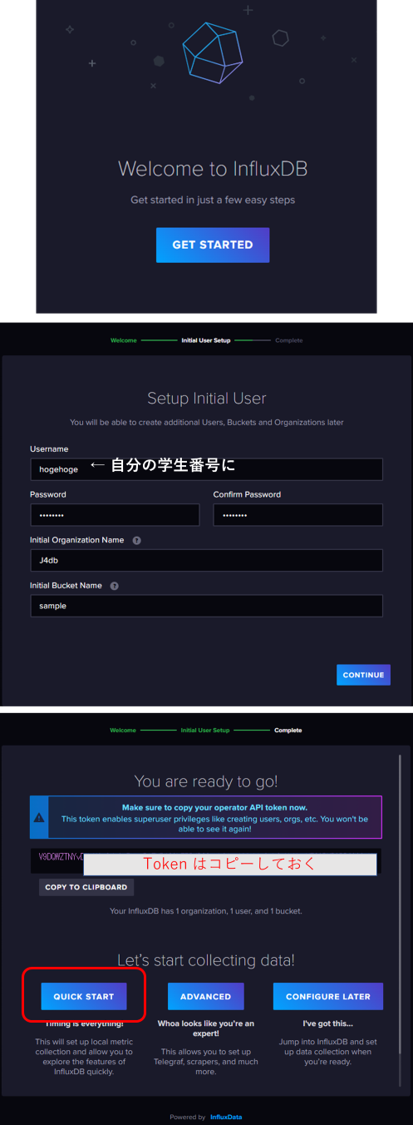The image size is (413, 1125).
Task: Click the warning triangle icon in the token alert
Action: [x=39, y=817]
